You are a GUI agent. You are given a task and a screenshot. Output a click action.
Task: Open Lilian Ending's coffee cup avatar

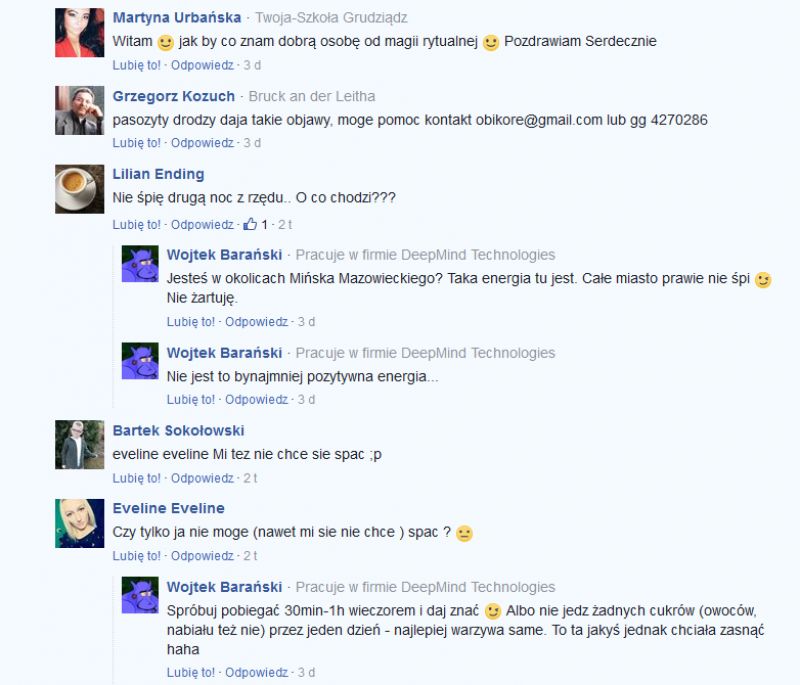(80, 189)
